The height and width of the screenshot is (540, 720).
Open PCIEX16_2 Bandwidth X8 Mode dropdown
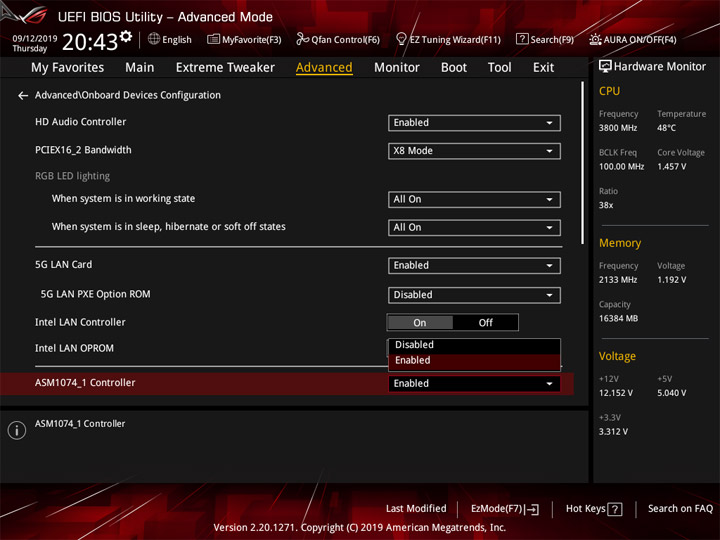pos(474,151)
